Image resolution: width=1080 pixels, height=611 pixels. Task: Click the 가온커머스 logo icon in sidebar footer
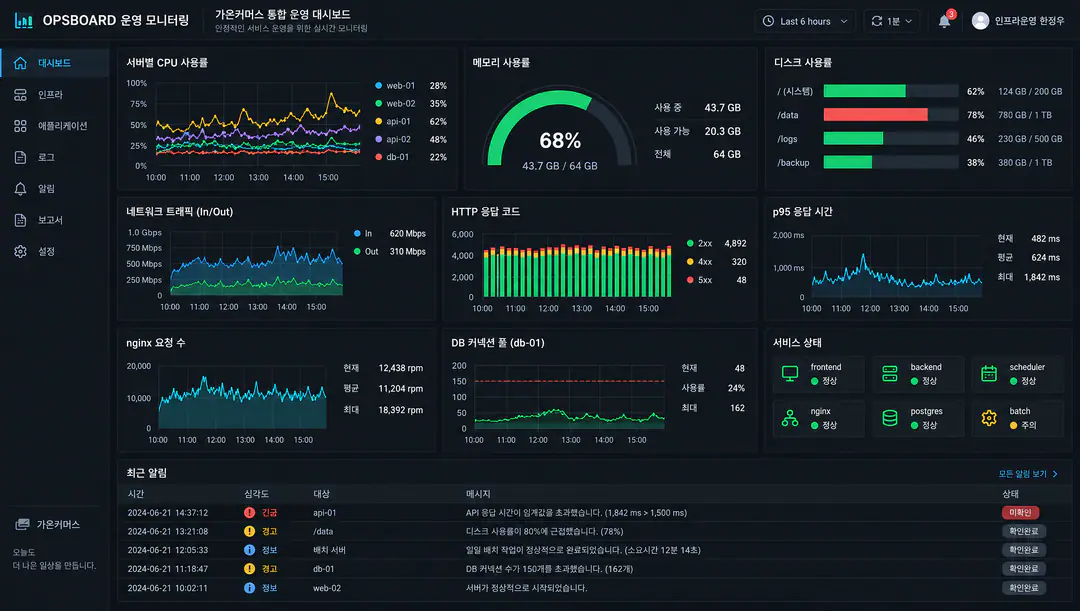click(x=22, y=524)
